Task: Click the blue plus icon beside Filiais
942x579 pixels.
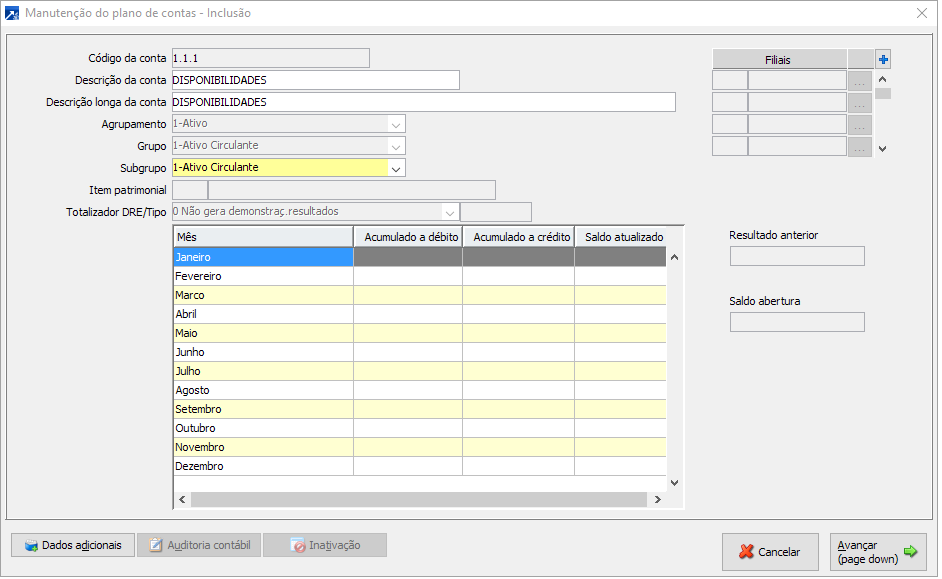Action: pos(883,59)
